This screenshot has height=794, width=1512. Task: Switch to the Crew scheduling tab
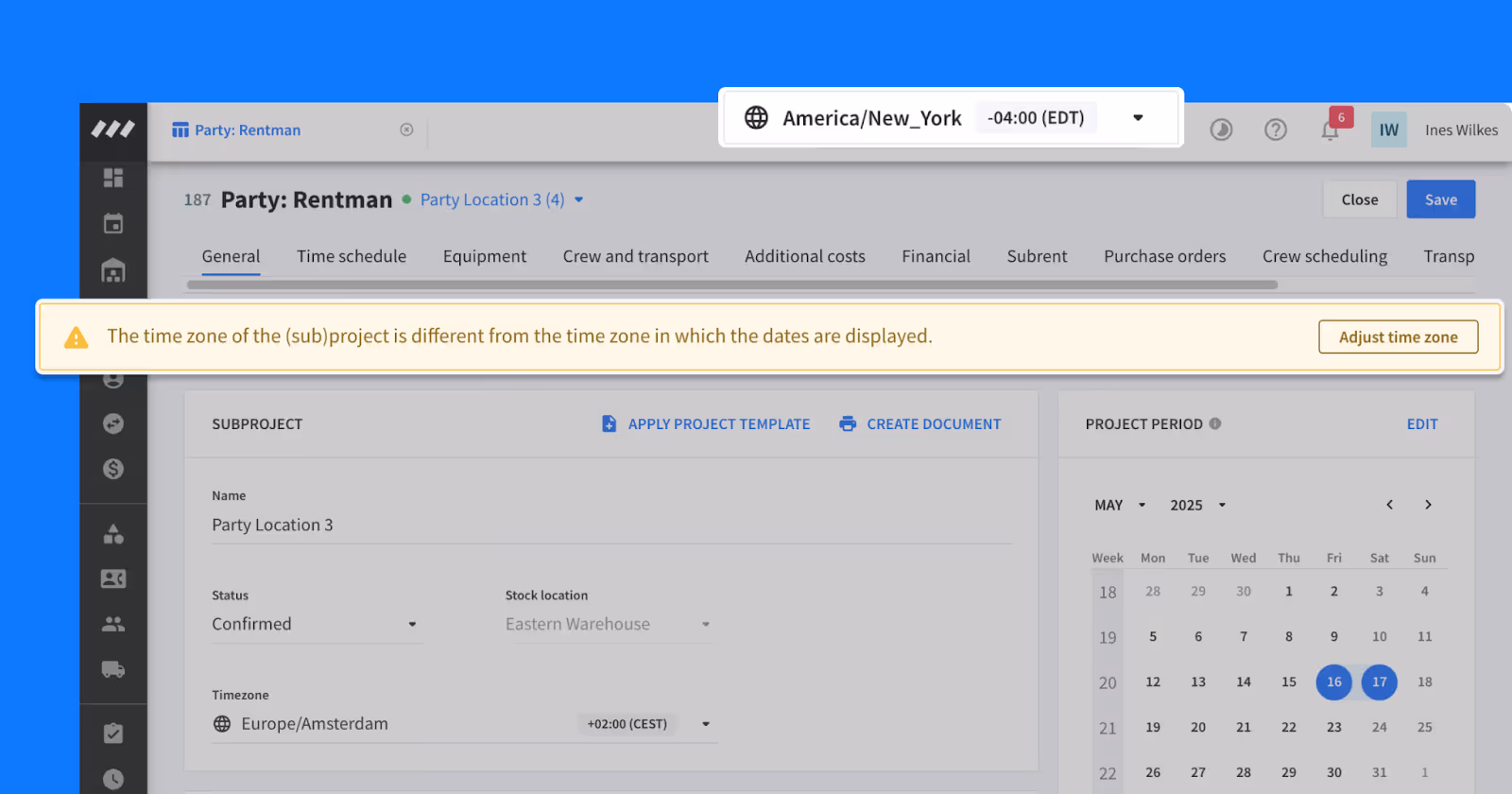[1325, 256]
